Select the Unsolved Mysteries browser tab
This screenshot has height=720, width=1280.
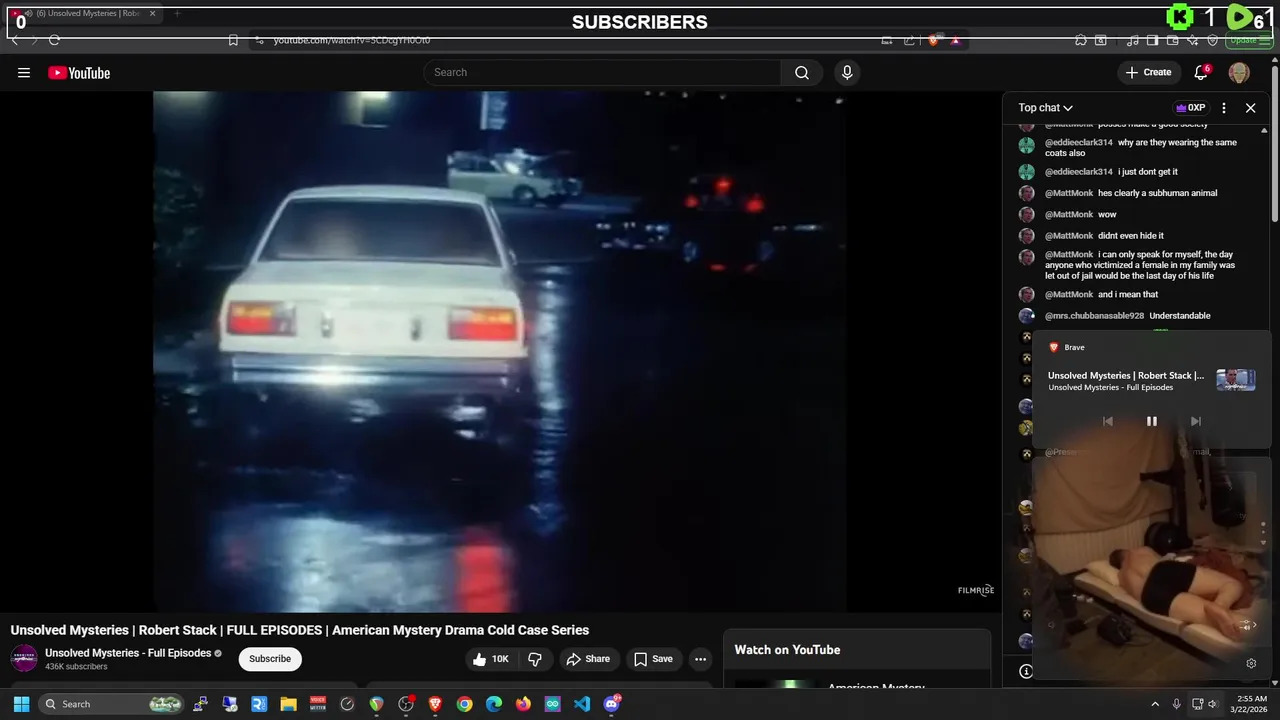point(83,14)
